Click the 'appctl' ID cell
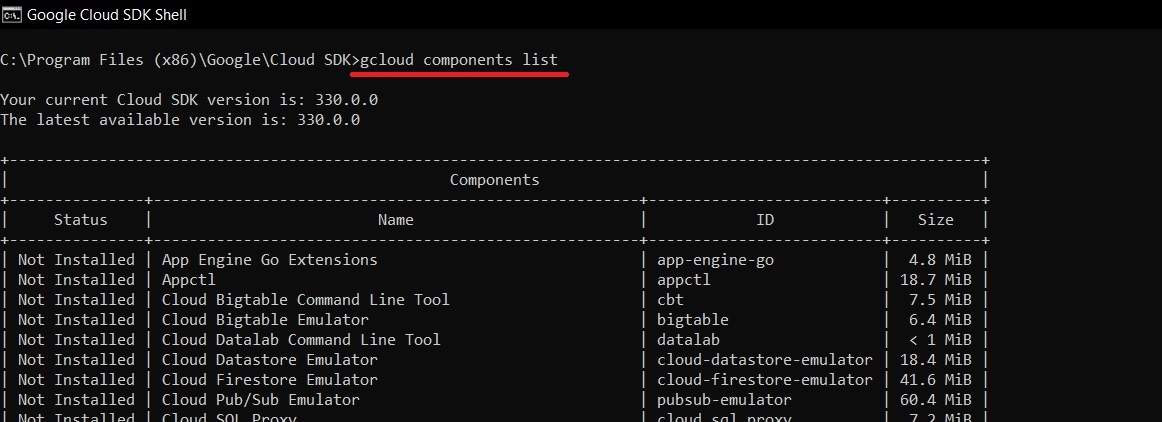 (x=684, y=280)
